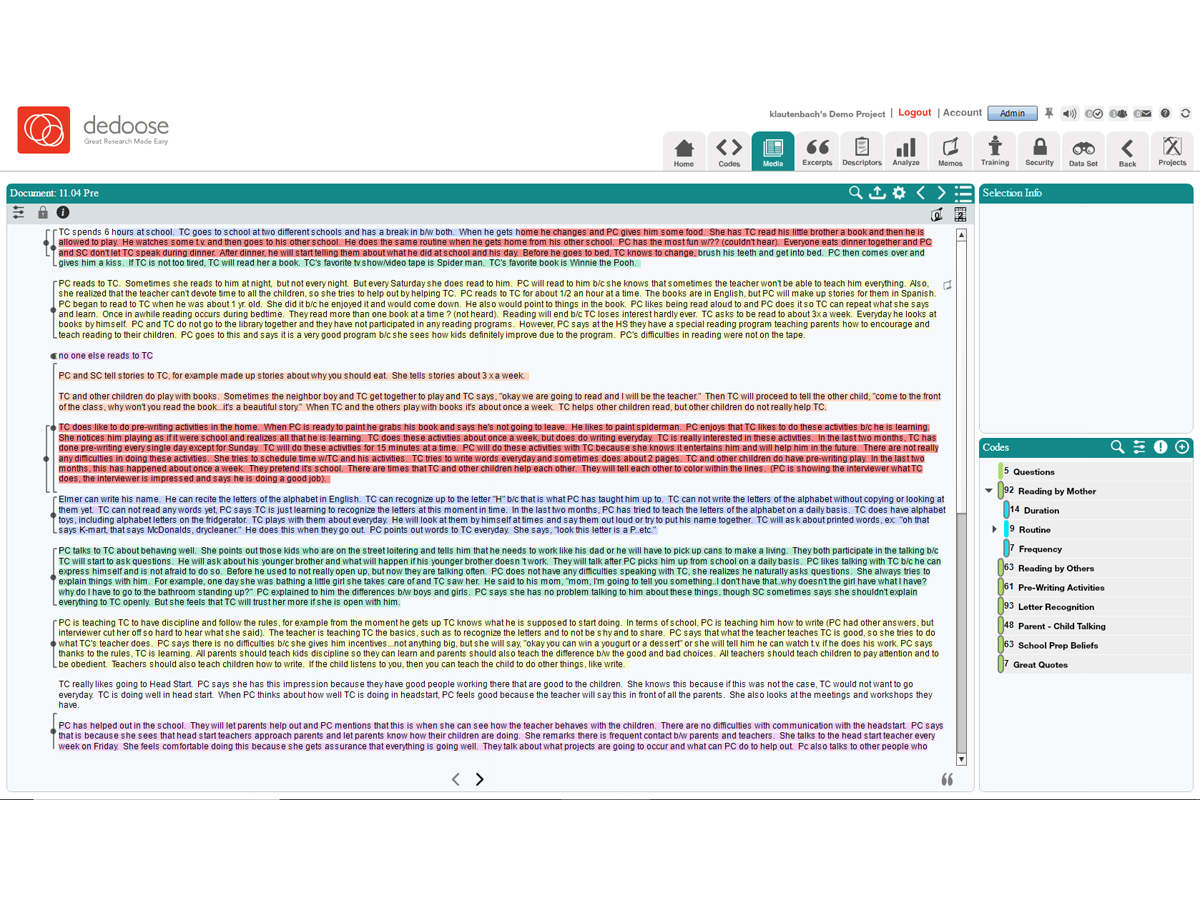Toggle the pin icon beside Admin
Screen dimensions: 1200x900
tap(1049, 114)
